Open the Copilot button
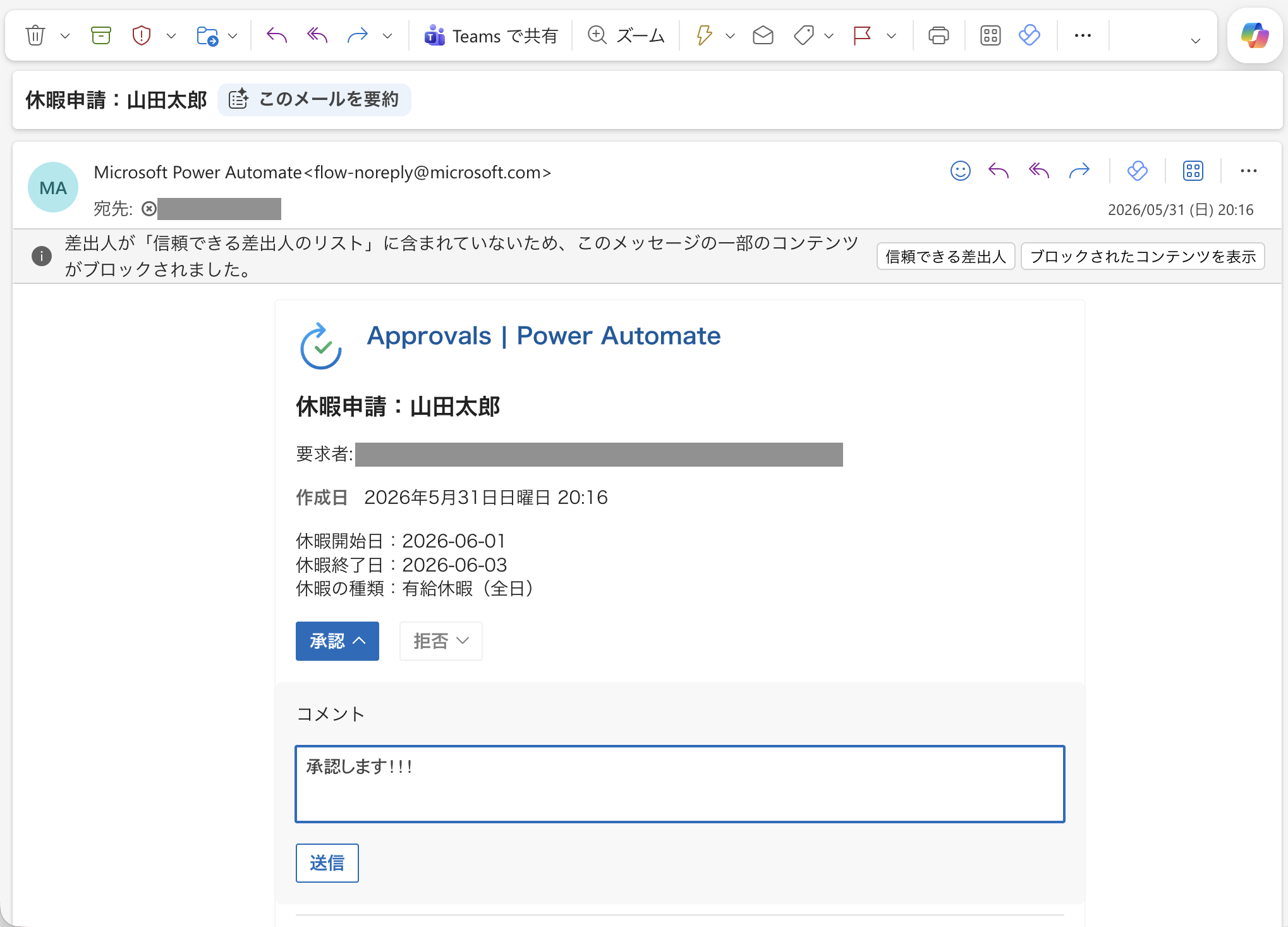 click(x=1255, y=35)
